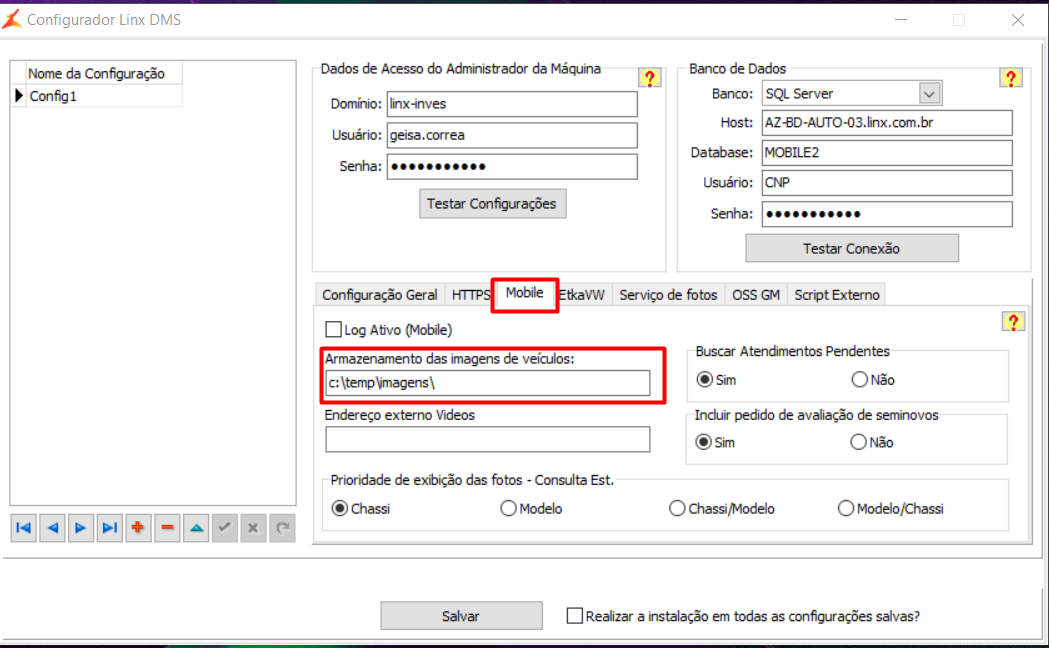Screen dimensions: 1049x648
Task: Switch to EtkaVW tab
Action: (x=582, y=295)
